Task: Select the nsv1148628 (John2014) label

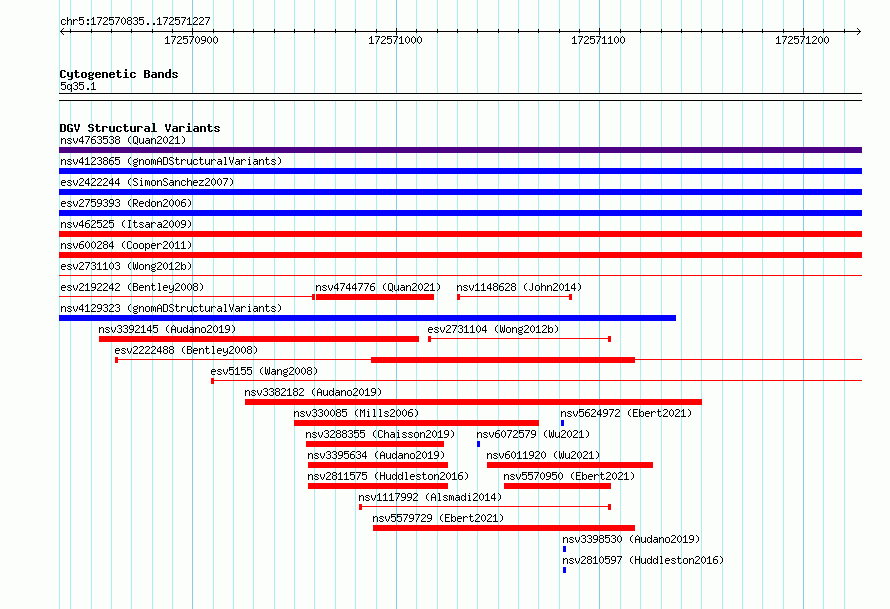Action: pos(519,287)
